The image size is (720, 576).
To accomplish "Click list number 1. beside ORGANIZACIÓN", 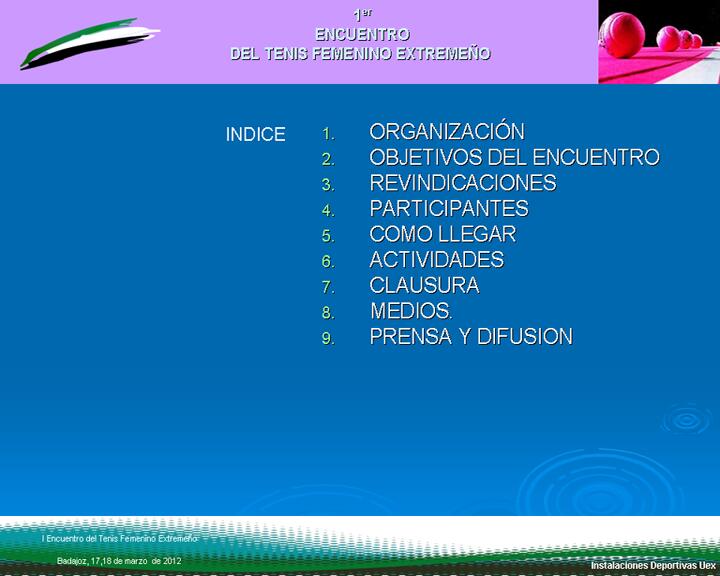I will tap(329, 133).
